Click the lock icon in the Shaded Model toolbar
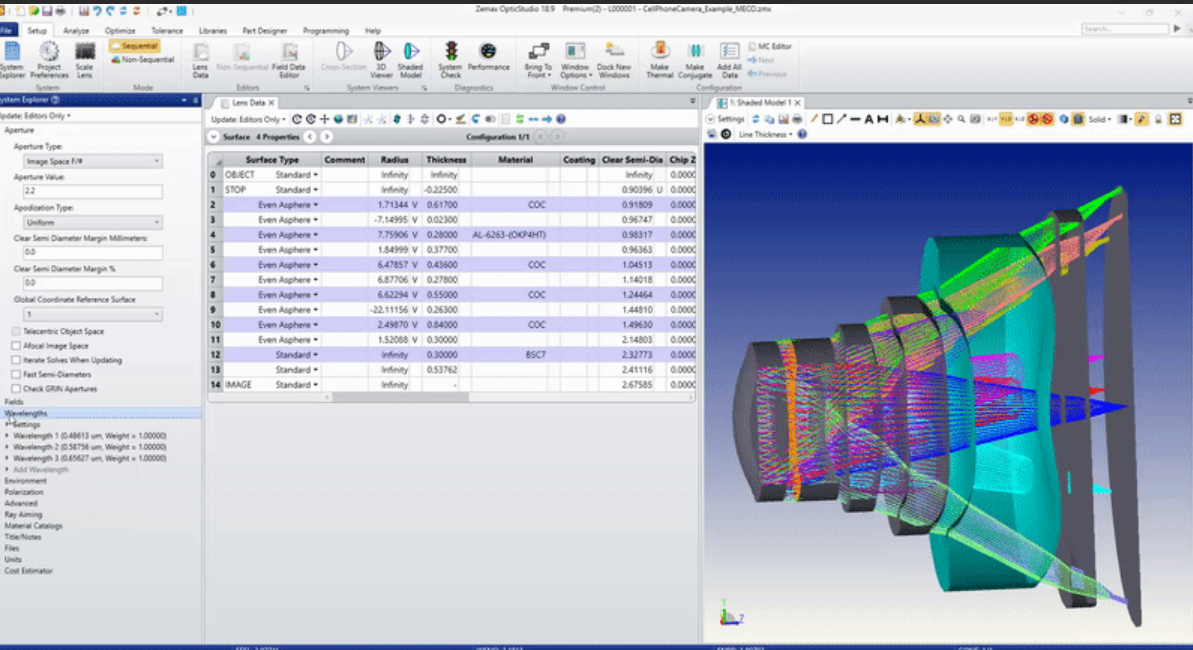The image size is (1193, 650). [1158, 119]
